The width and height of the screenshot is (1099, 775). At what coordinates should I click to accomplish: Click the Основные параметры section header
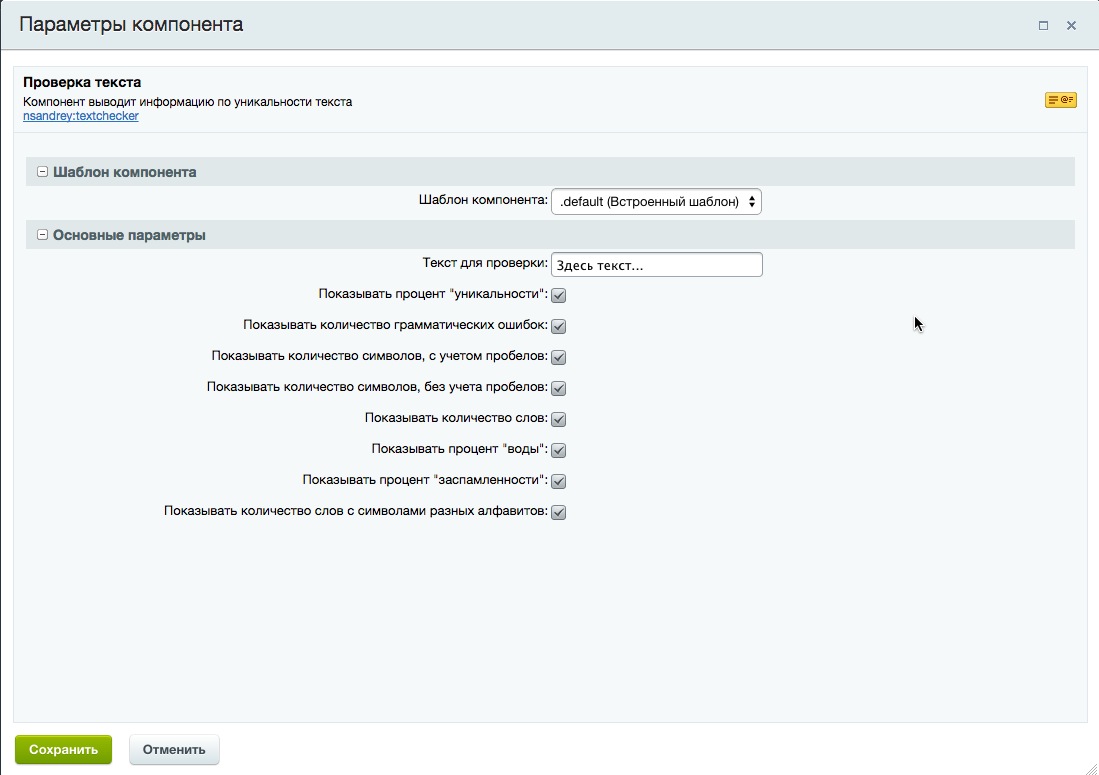550,235
